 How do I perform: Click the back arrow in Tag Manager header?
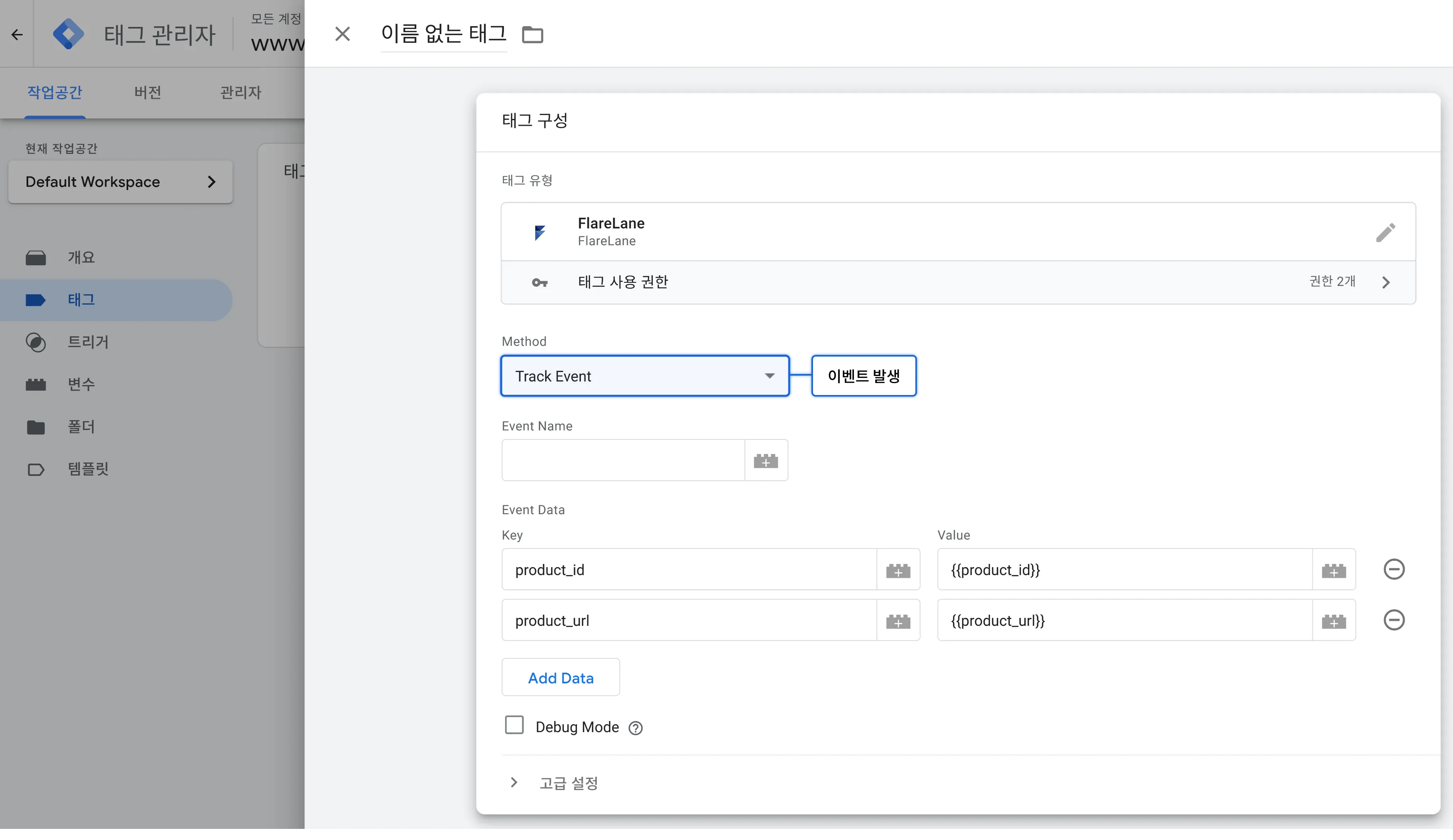pos(17,35)
